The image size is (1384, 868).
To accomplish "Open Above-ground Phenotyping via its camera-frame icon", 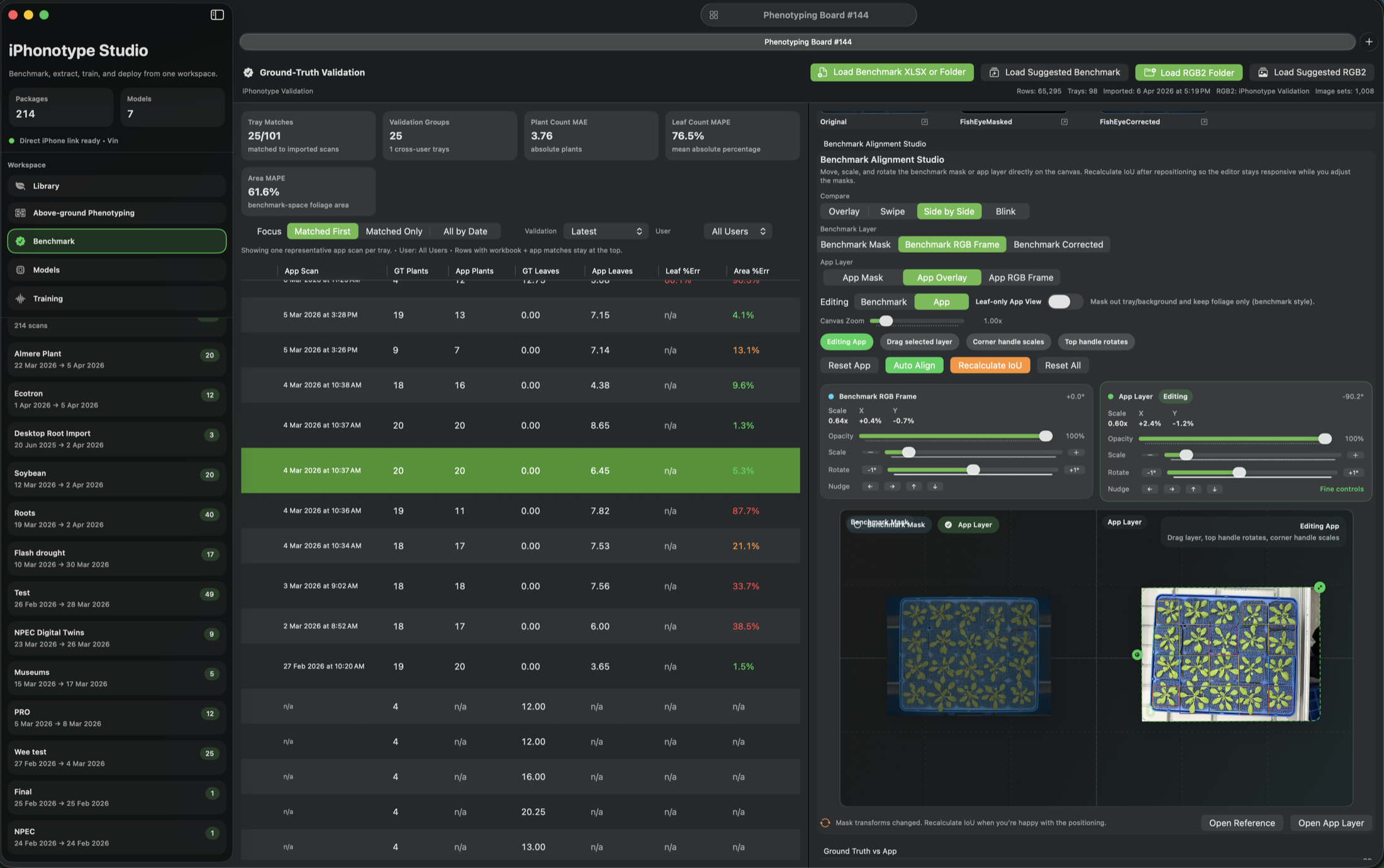I will [x=21, y=213].
